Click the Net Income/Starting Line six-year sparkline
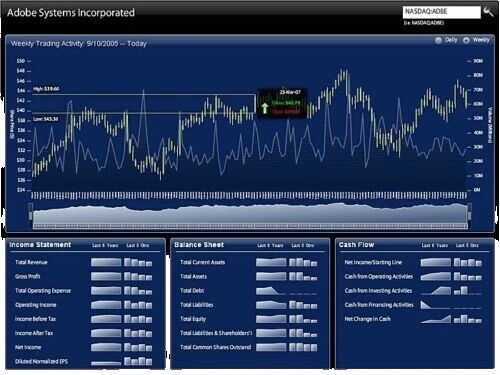This screenshot has height=375, width=500. pos(436,262)
